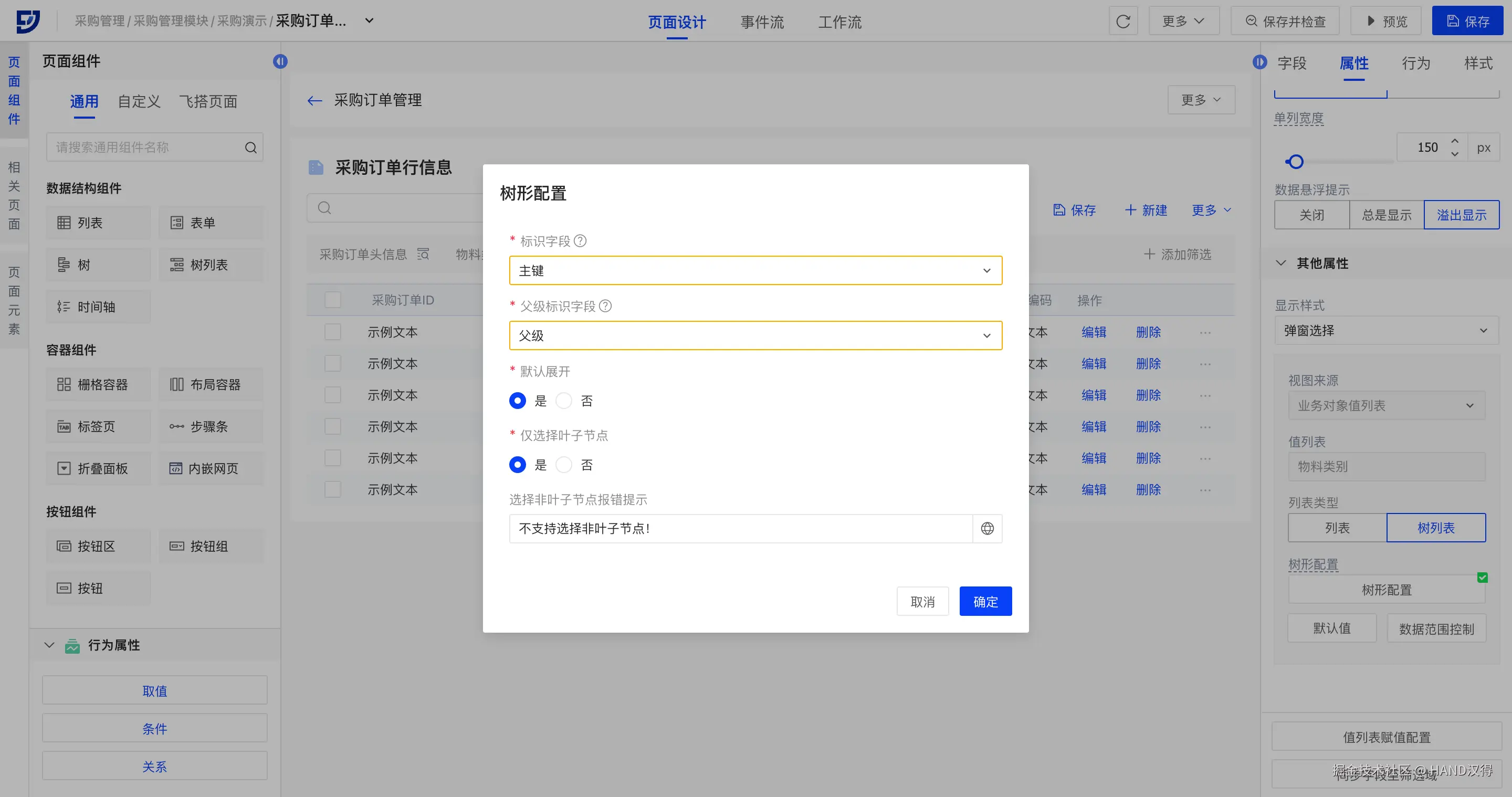Click help icon next to 标识字段 label

tap(580, 240)
